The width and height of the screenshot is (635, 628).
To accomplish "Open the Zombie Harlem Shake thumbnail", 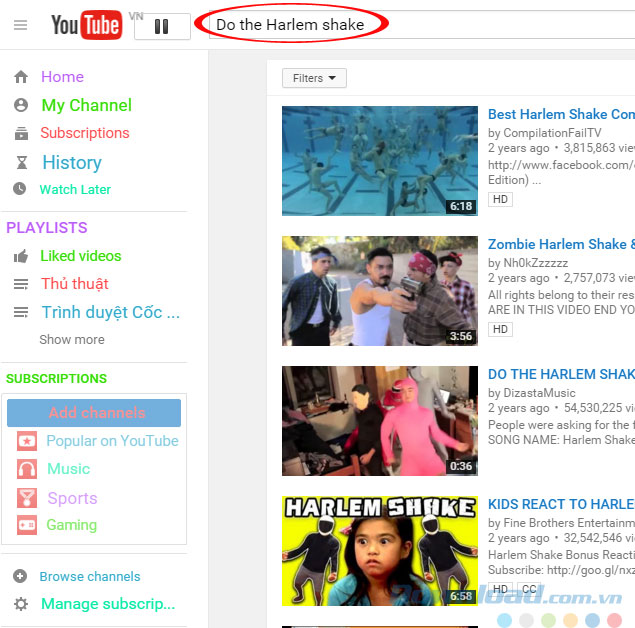I will [x=380, y=291].
